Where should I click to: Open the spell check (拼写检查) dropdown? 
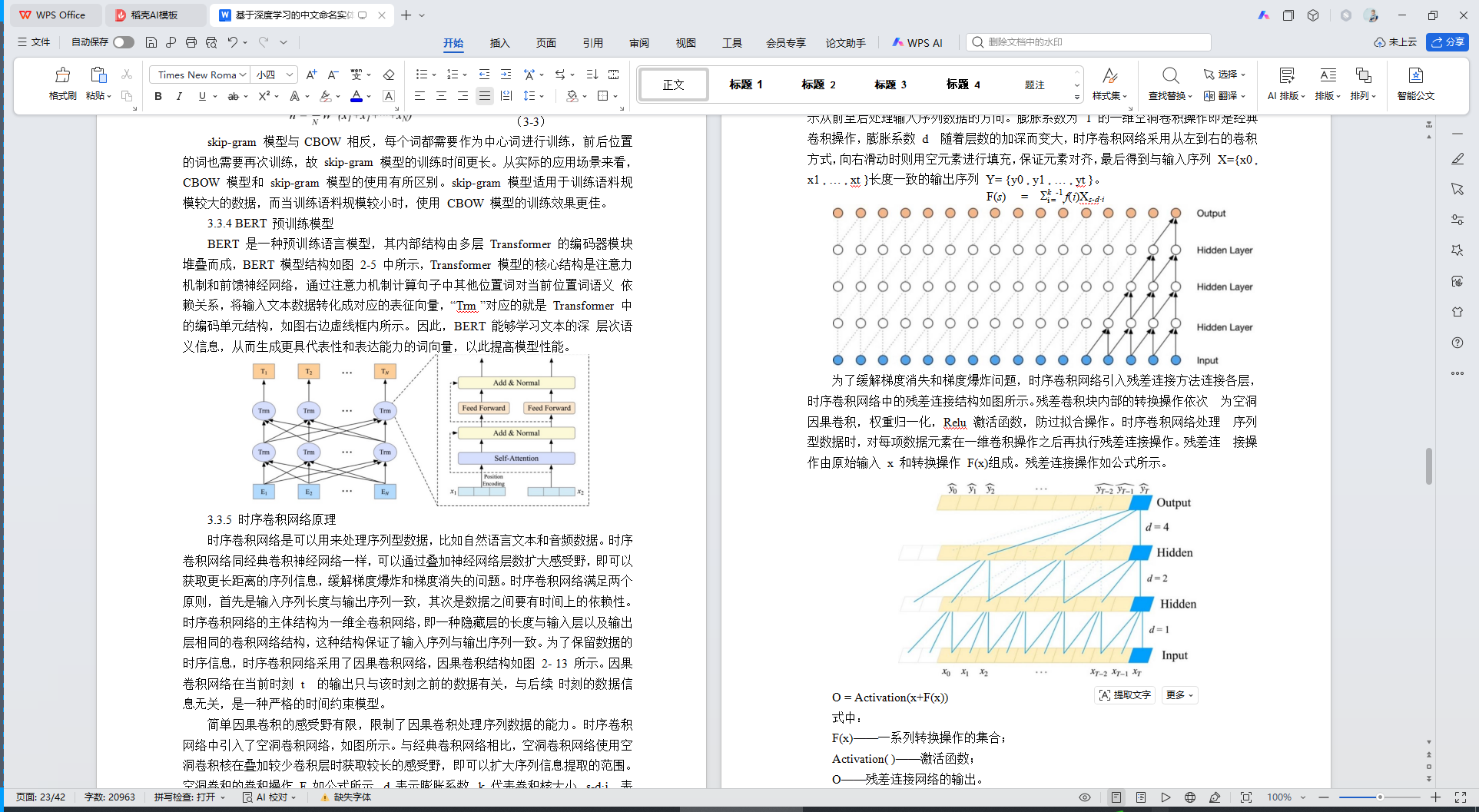pos(190,797)
